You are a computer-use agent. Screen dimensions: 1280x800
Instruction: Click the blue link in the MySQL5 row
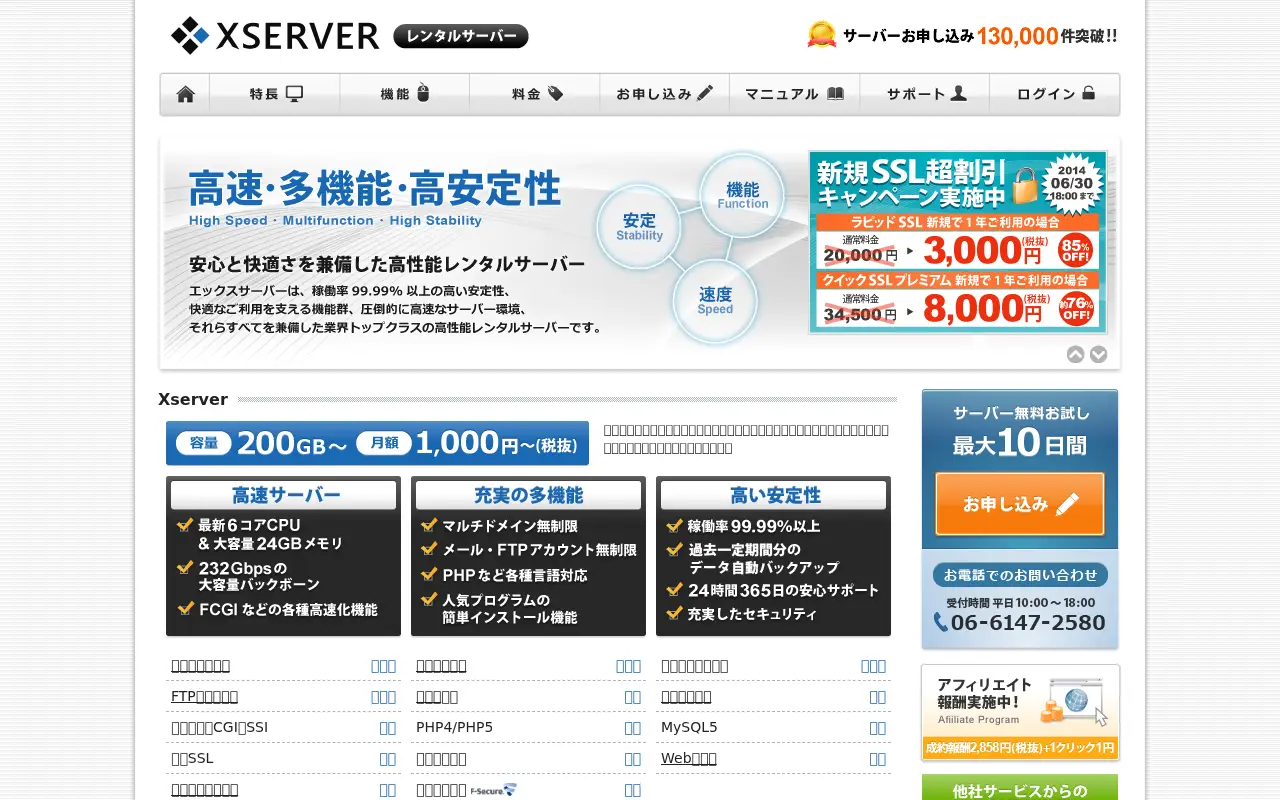pos(877,727)
